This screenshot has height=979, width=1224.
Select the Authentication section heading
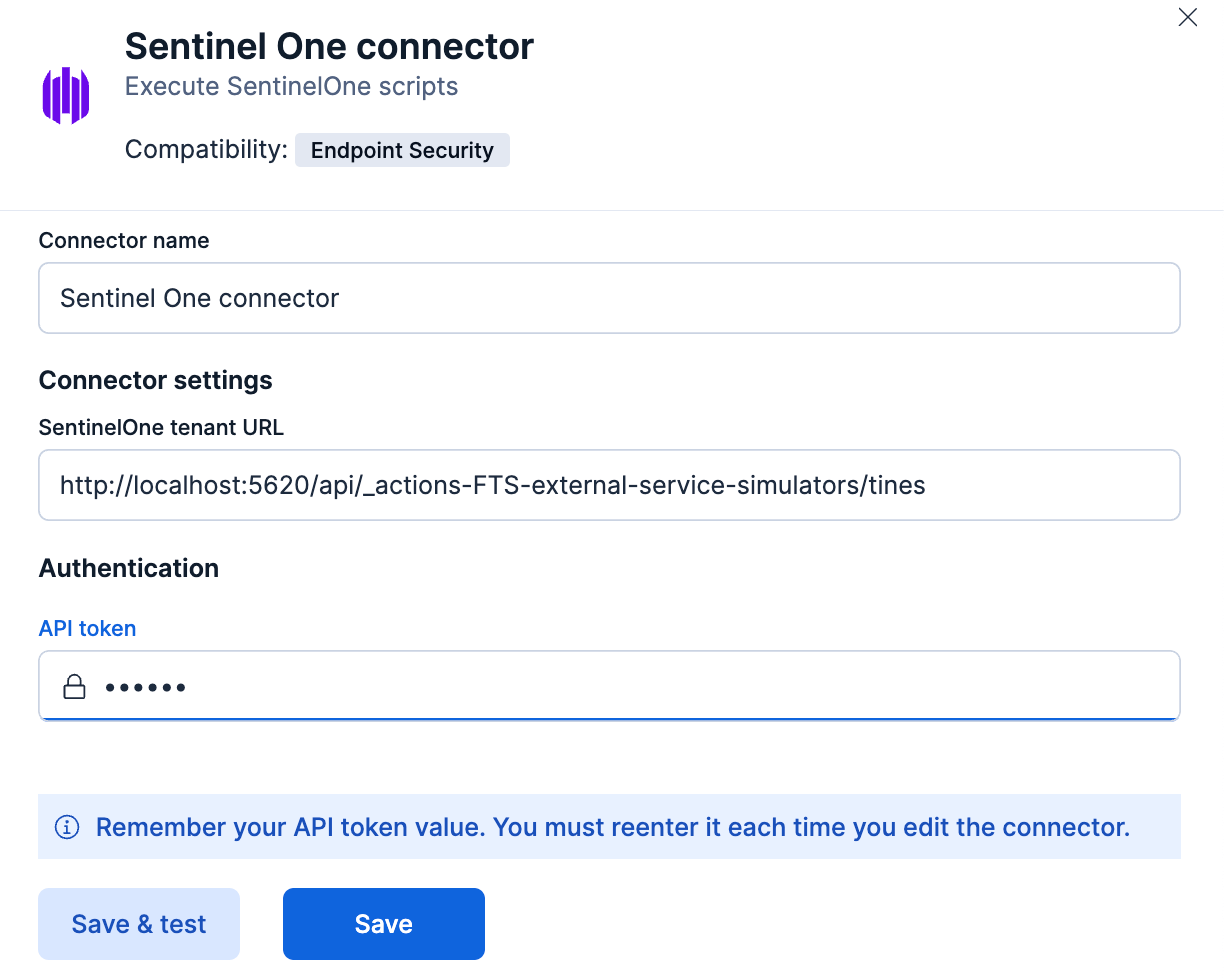[128, 568]
